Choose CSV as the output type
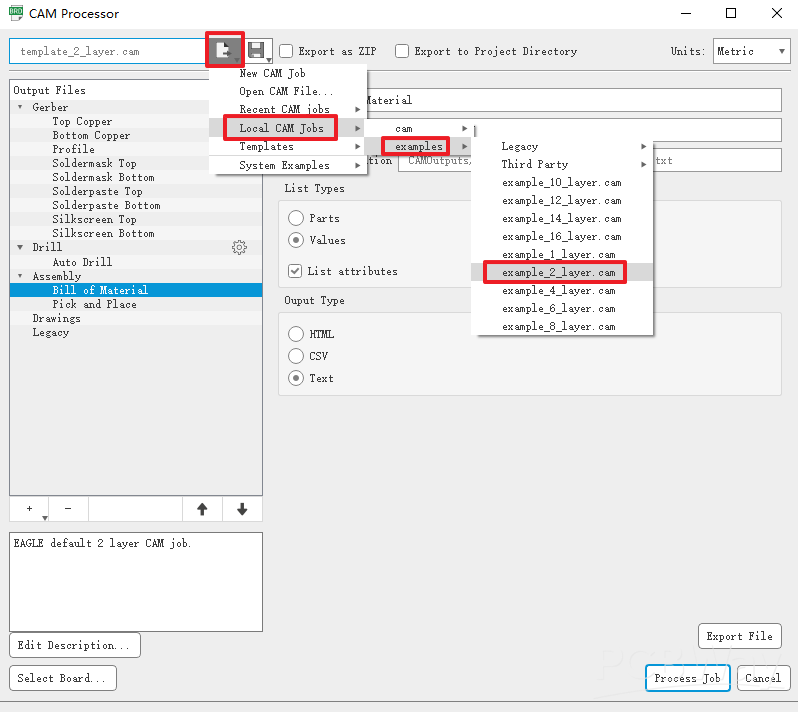The width and height of the screenshot is (798, 712). click(296, 356)
